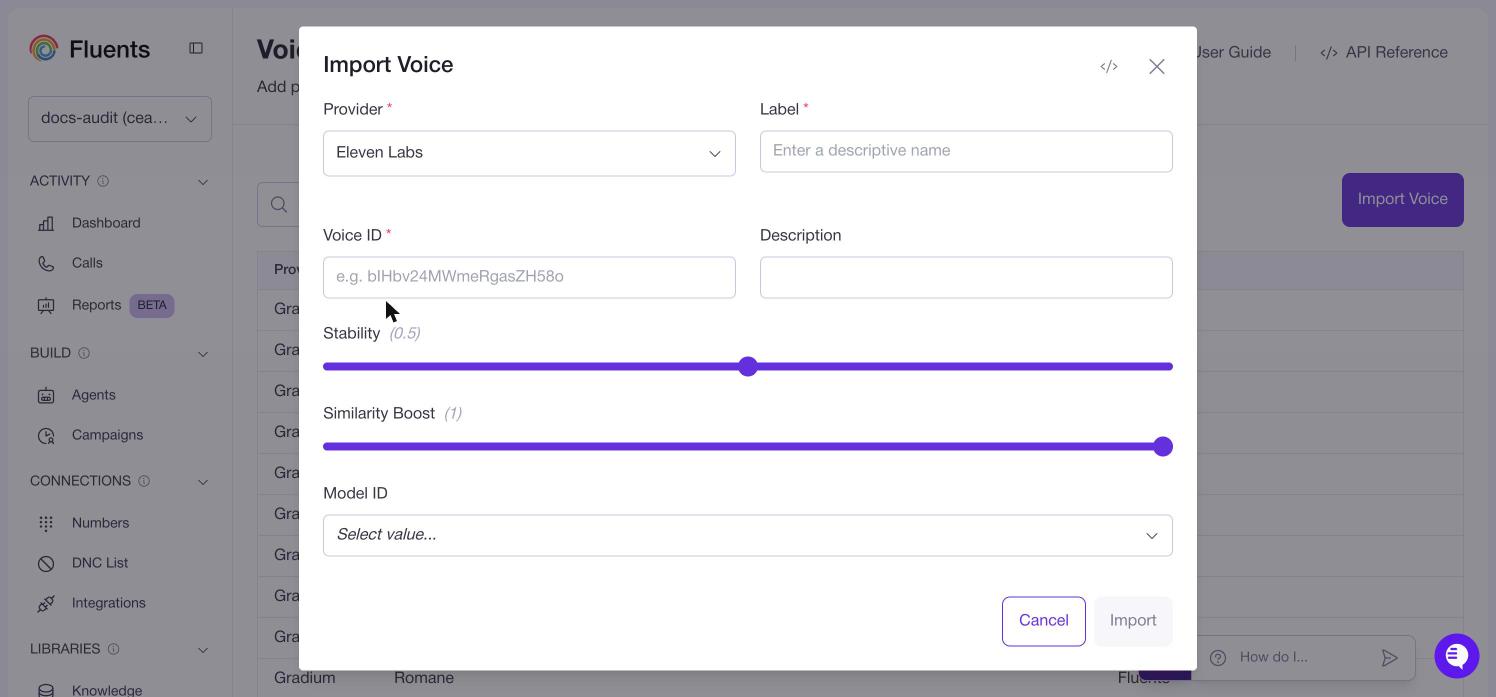Collapse the Build section
The width and height of the screenshot is (1496, 697).
203,354
